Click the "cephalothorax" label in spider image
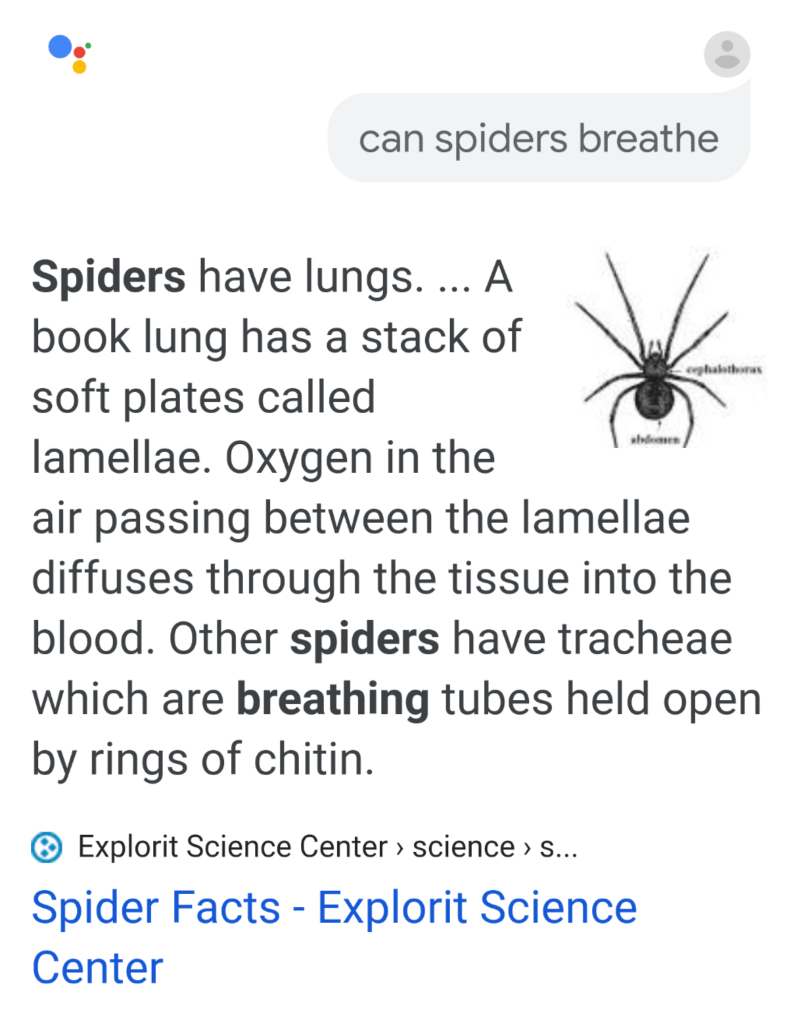Viewport: 797px width, 1024px height. (725, 369)
